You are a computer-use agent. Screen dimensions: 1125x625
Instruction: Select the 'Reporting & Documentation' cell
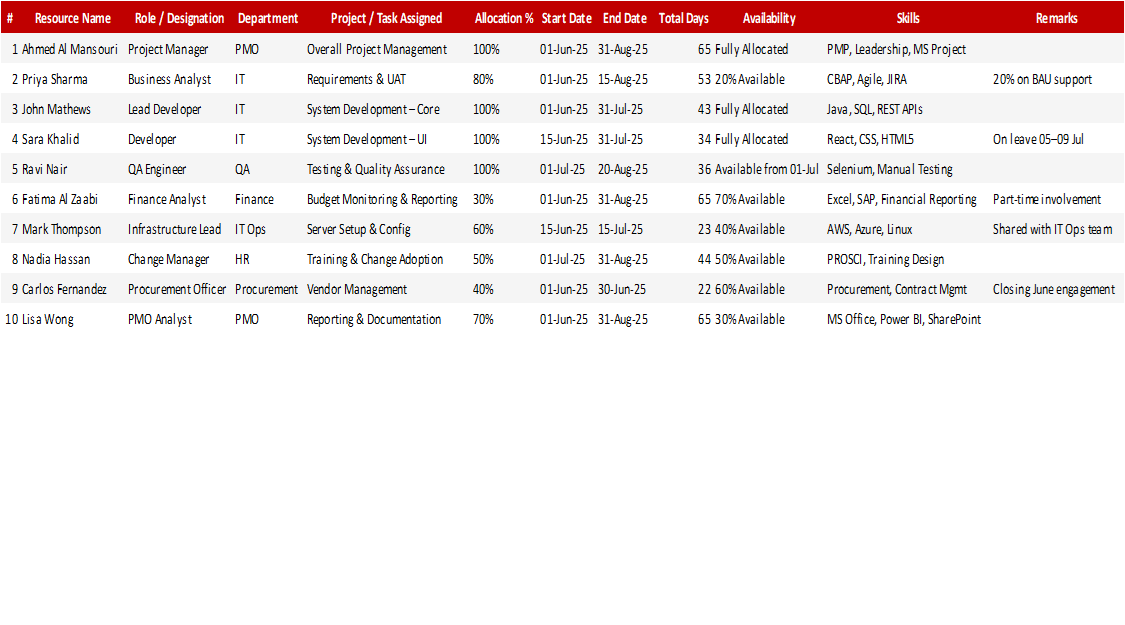tap(374, 320)
